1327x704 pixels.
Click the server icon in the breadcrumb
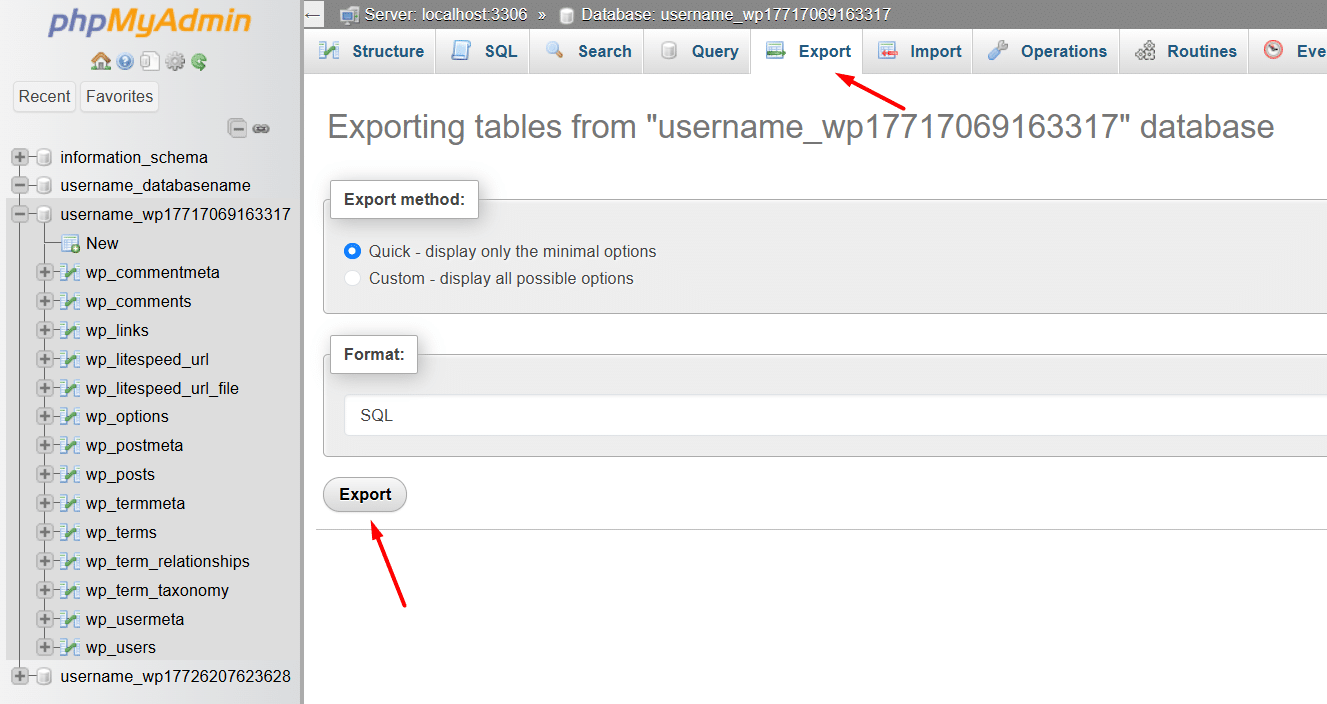click(x=349, y=15)
